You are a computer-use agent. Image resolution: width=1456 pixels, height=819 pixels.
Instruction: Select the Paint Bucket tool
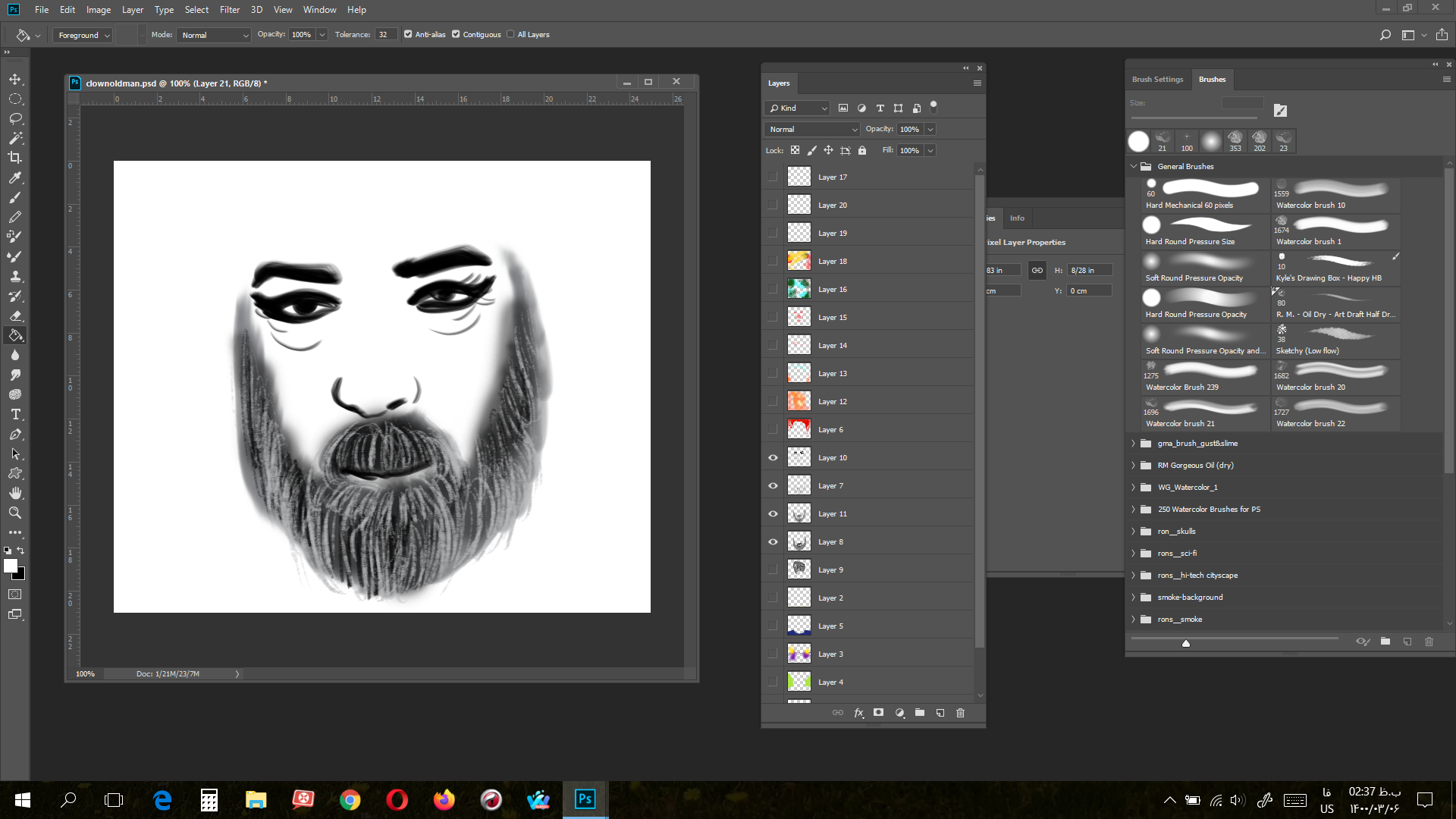pos(15,335)
